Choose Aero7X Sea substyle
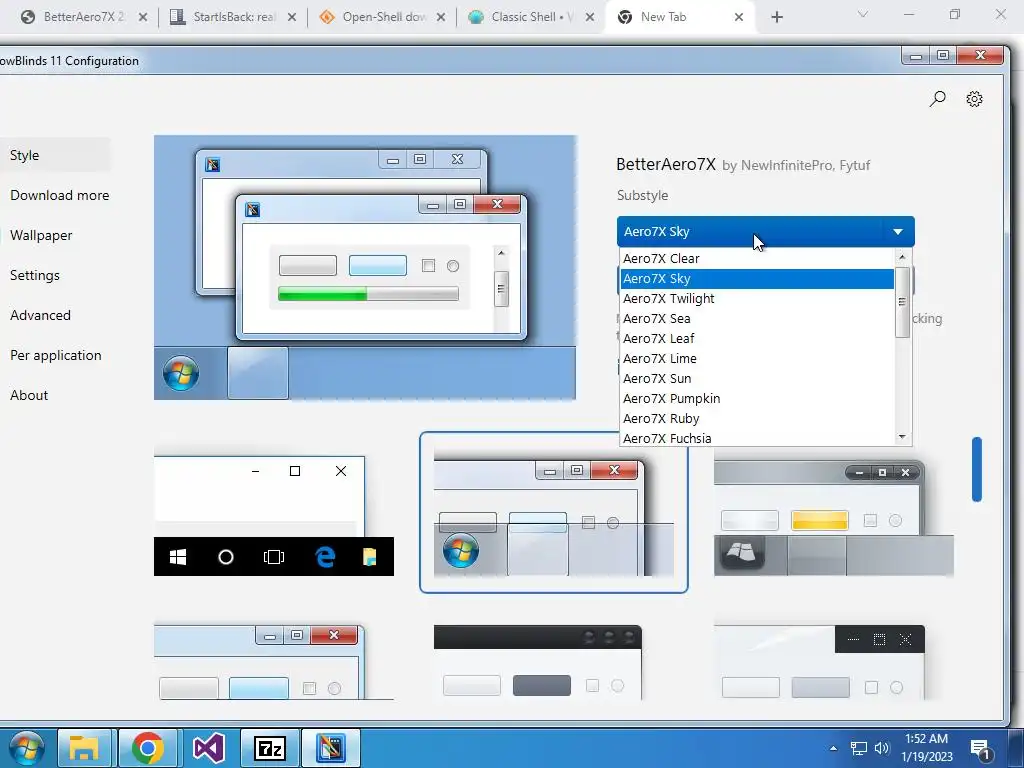 tap(756, 319)
